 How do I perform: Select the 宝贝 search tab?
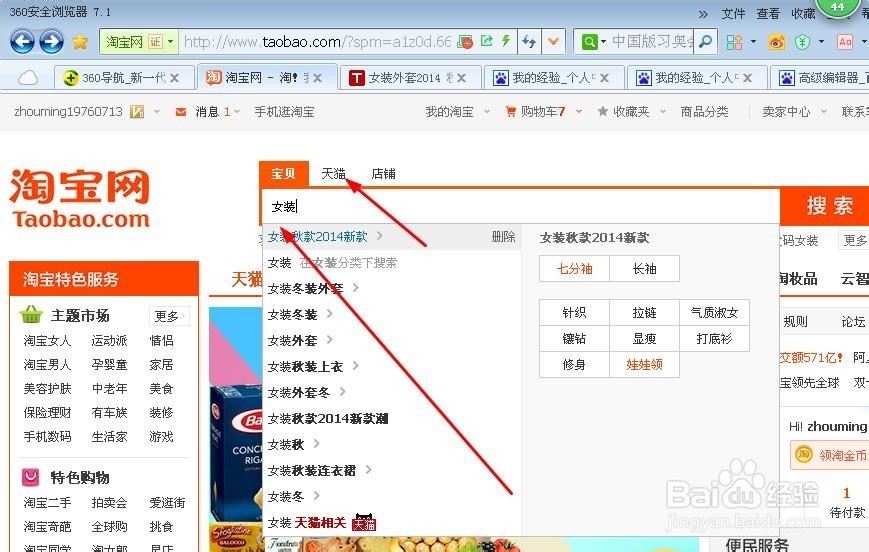pos(283,174)
